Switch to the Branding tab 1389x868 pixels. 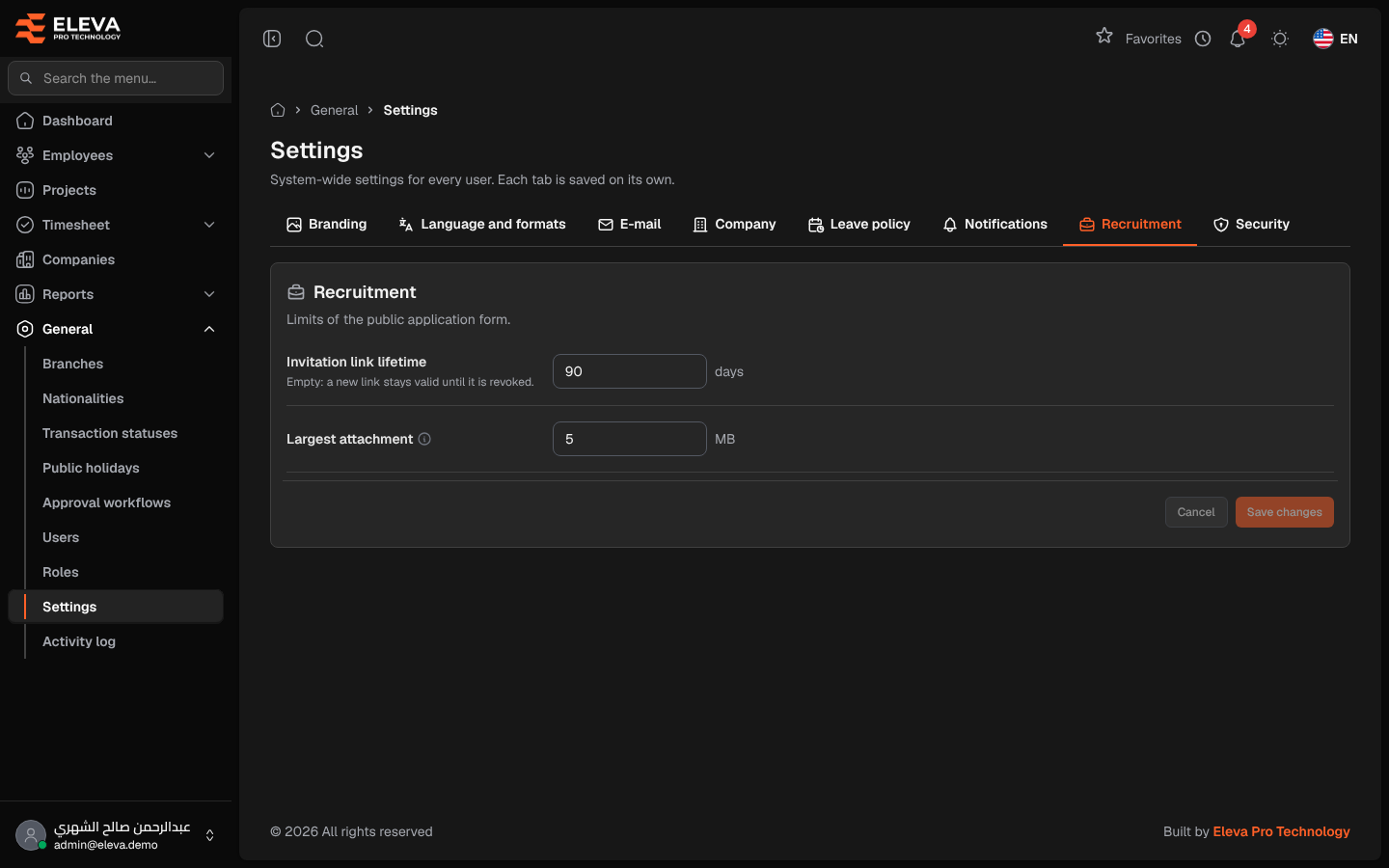click(326, 224)
